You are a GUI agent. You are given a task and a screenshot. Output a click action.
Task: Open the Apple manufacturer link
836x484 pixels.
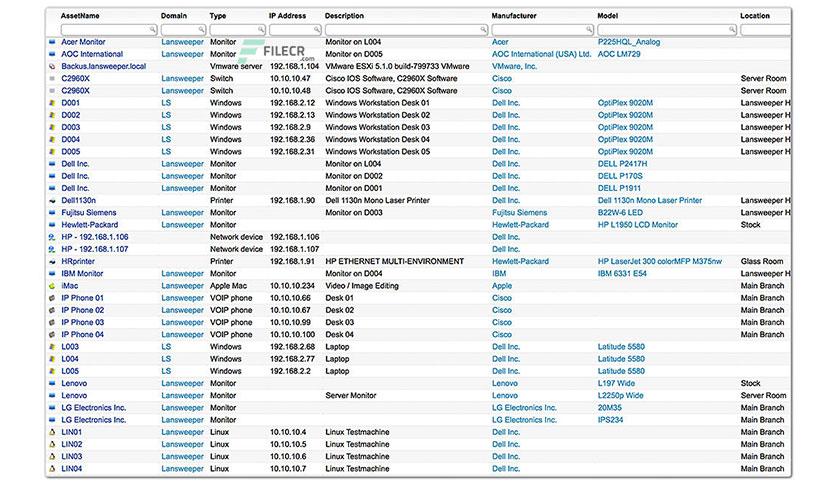[x=502, y=286]
